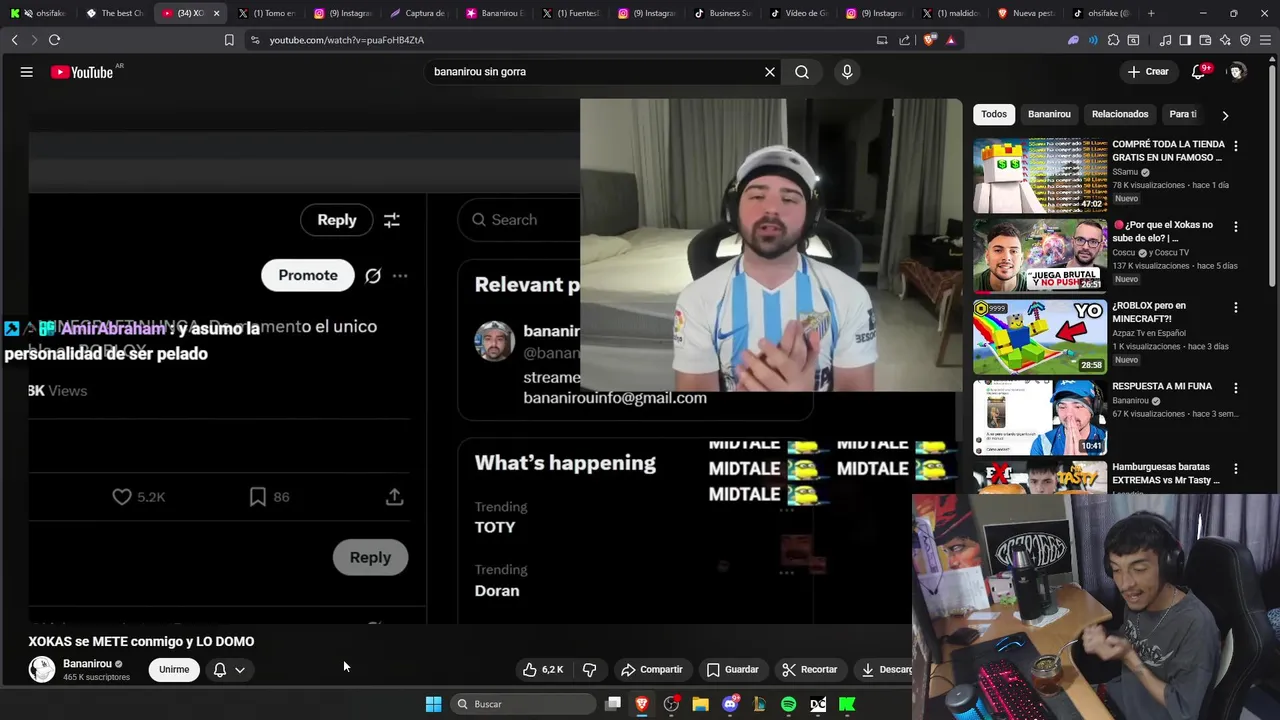Open a new browser tab
Viewport: 1280px width, 720px height.
click(1151, 13)
